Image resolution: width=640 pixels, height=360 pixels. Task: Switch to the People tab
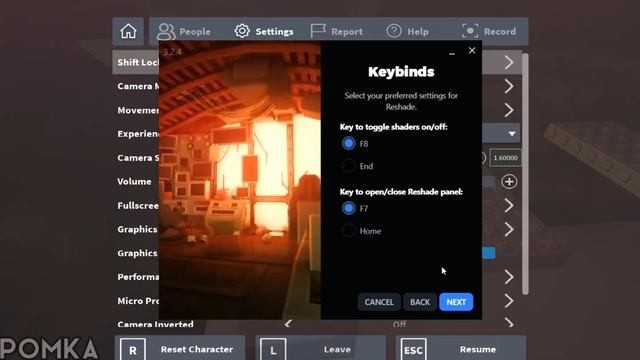[x=184, y=31]
